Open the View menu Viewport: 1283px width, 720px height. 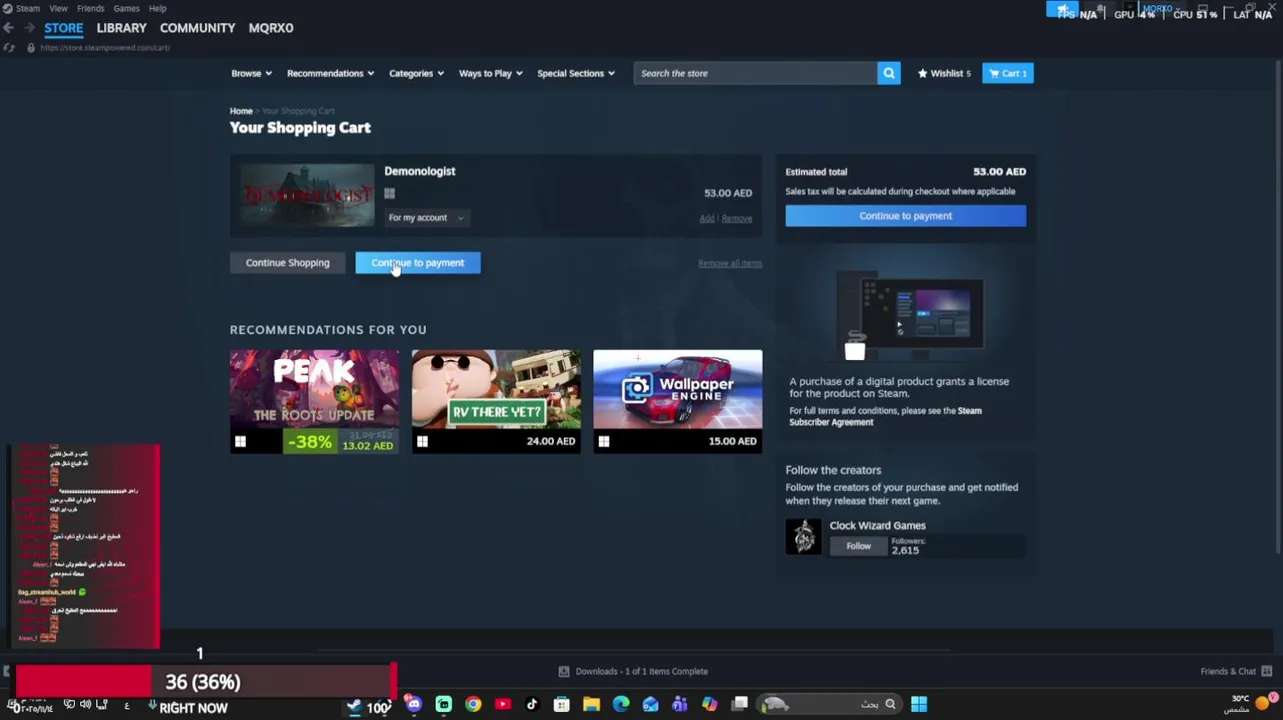pyautogui.click(x=59, y=8)
